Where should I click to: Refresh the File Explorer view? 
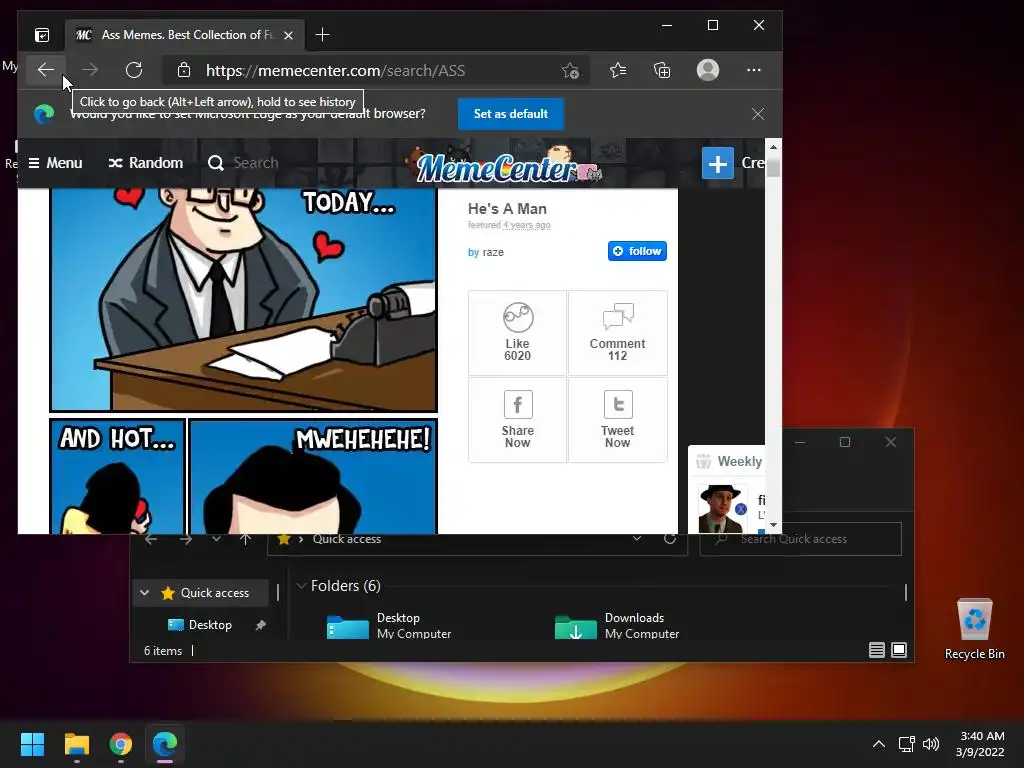pos(669,539)
